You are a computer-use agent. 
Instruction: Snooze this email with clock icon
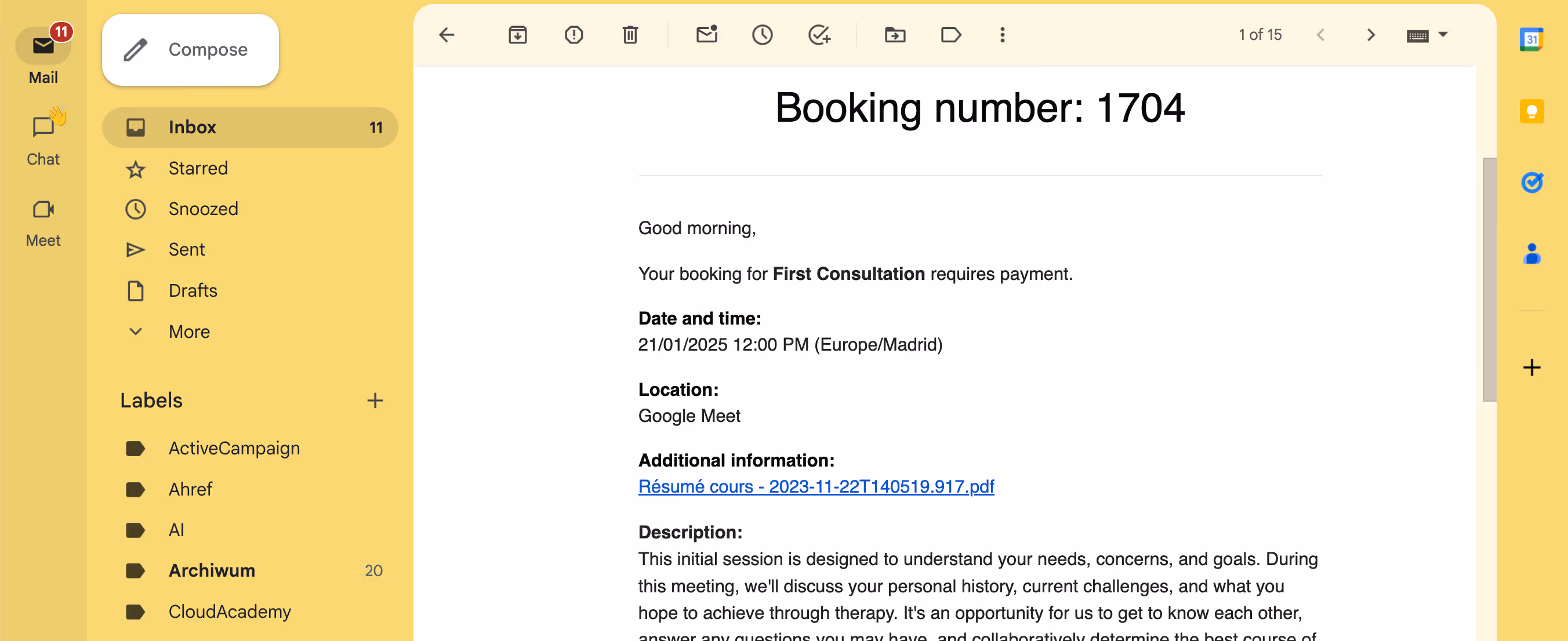click(762, 35)
